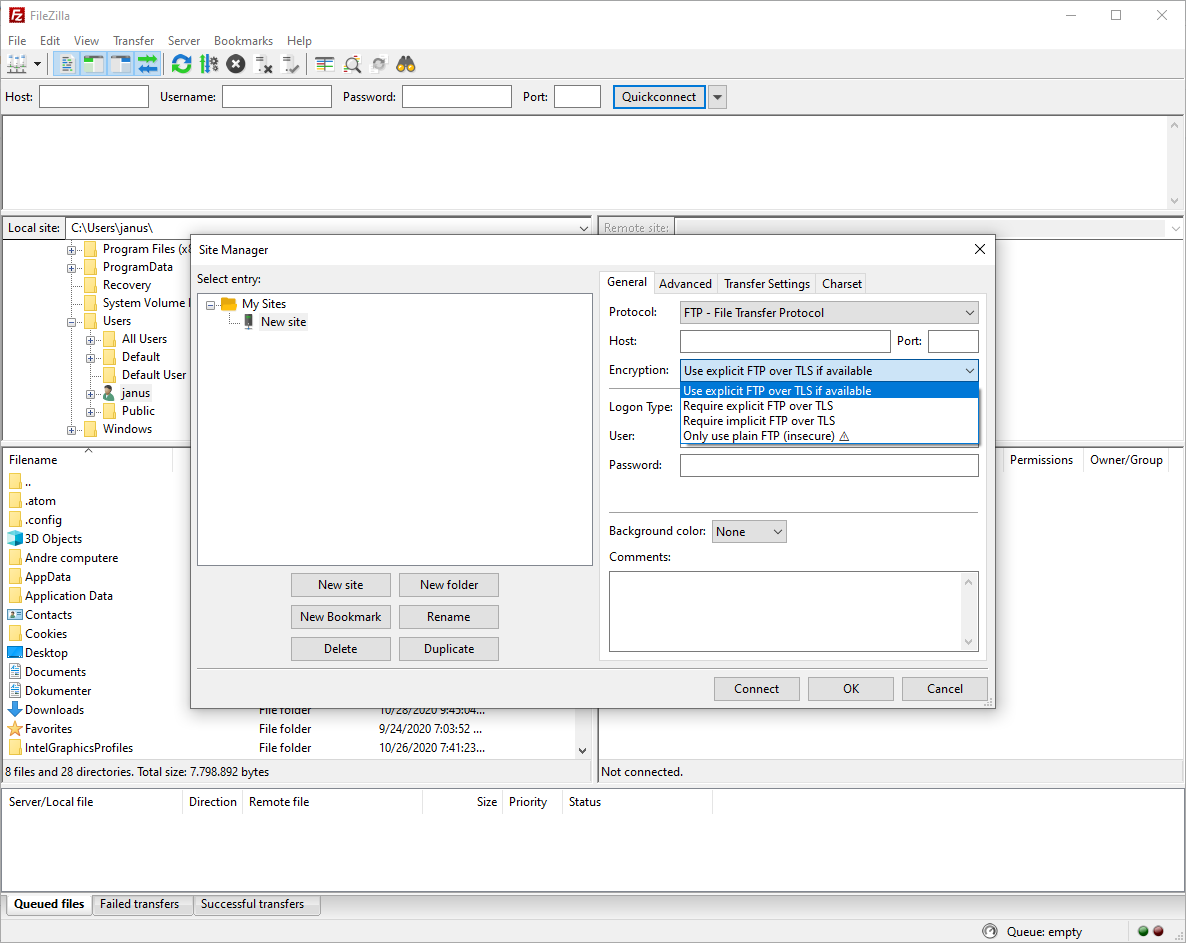
Task: Collapse the My Sites tree node
Action: (211, 305)
